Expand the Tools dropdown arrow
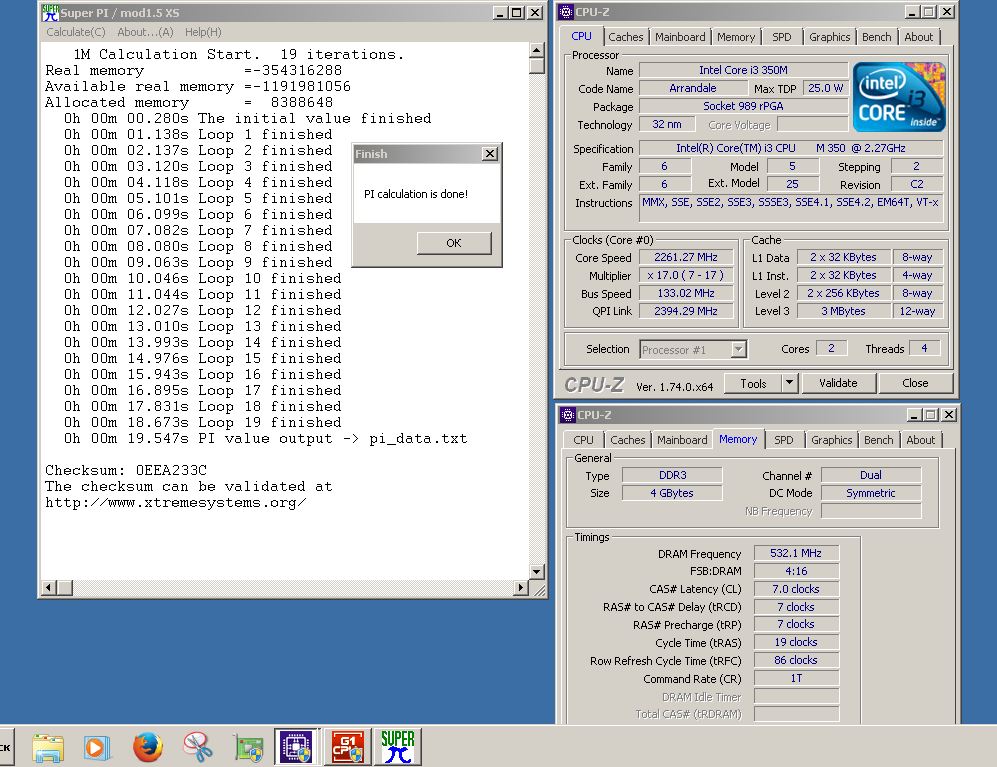The width and height of the screenshot is (997, 767). point(789,383)
